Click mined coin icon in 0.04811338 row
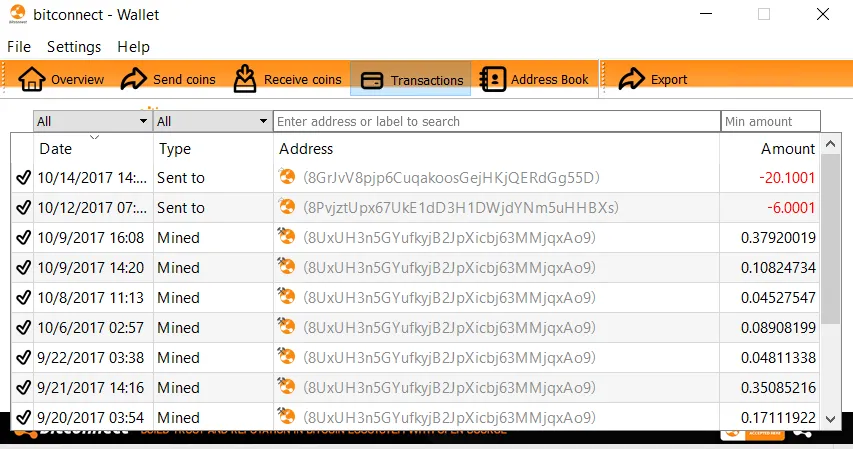Viewport: 853px width, 449px height. (x=286, y=356)
